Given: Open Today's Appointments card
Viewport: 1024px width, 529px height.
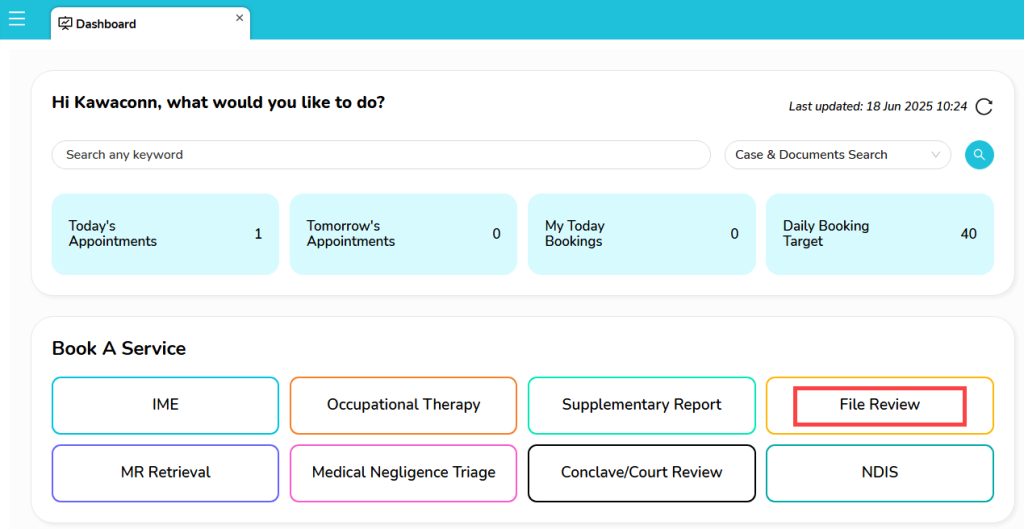Looking at the screenshot, I should (165, 234).
